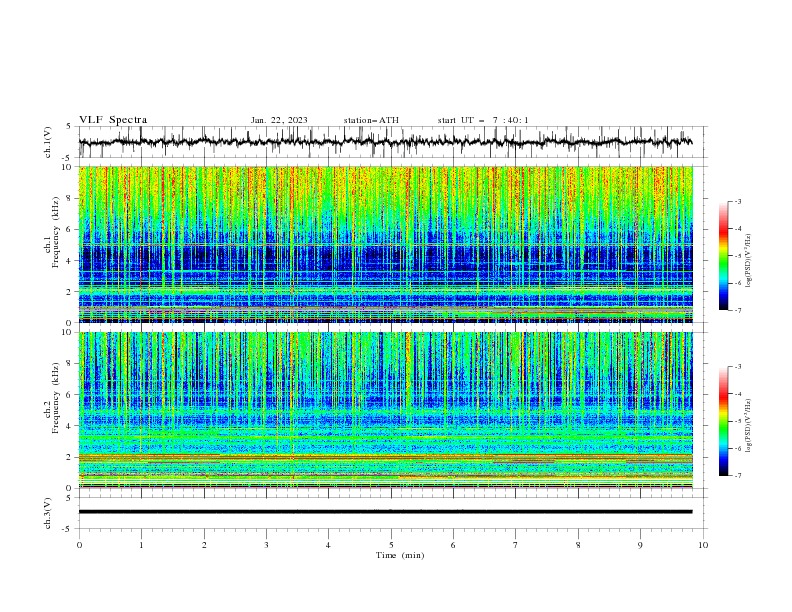Image resolution: width=792 pixels, height=612 pixels.
Task: Click the flat ch.3 voltage trace
Action: [x=385, y=512]
